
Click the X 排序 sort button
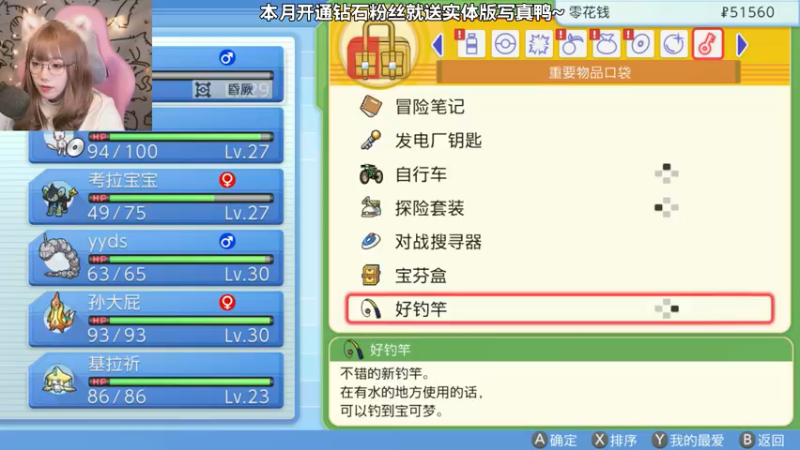pos(615,440)
